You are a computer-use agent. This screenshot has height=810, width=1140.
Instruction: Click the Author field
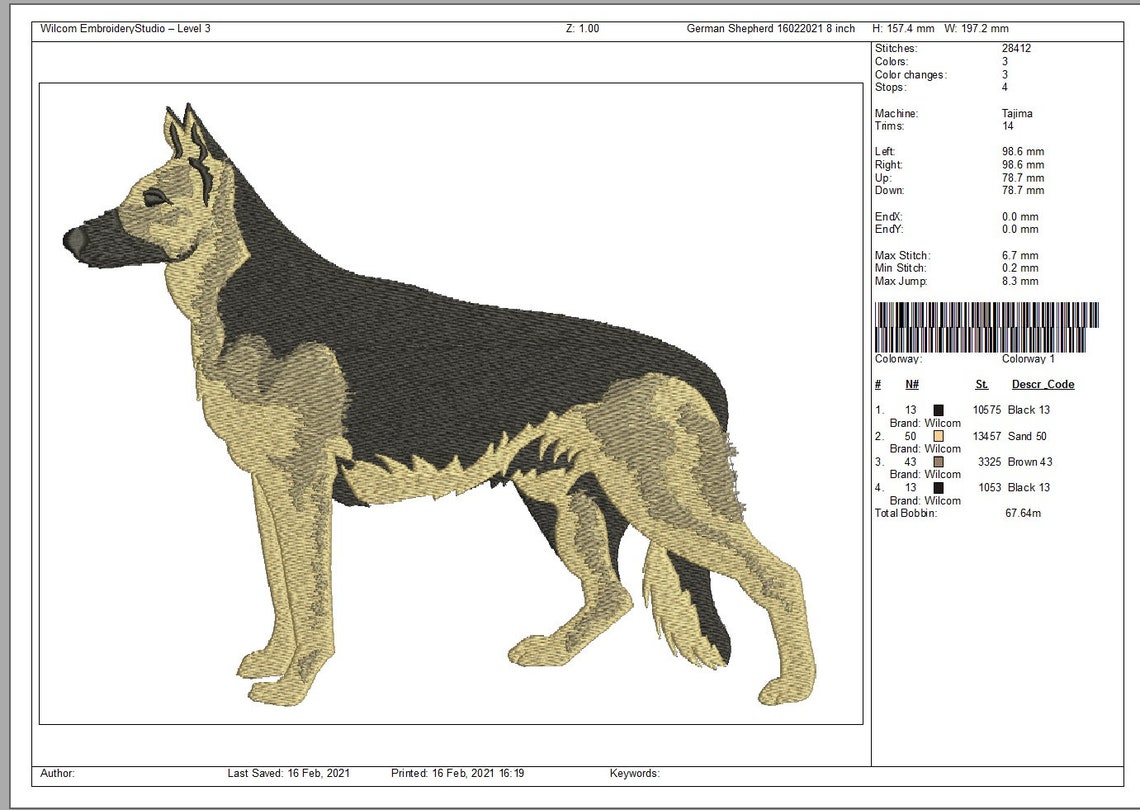point(58,773)
